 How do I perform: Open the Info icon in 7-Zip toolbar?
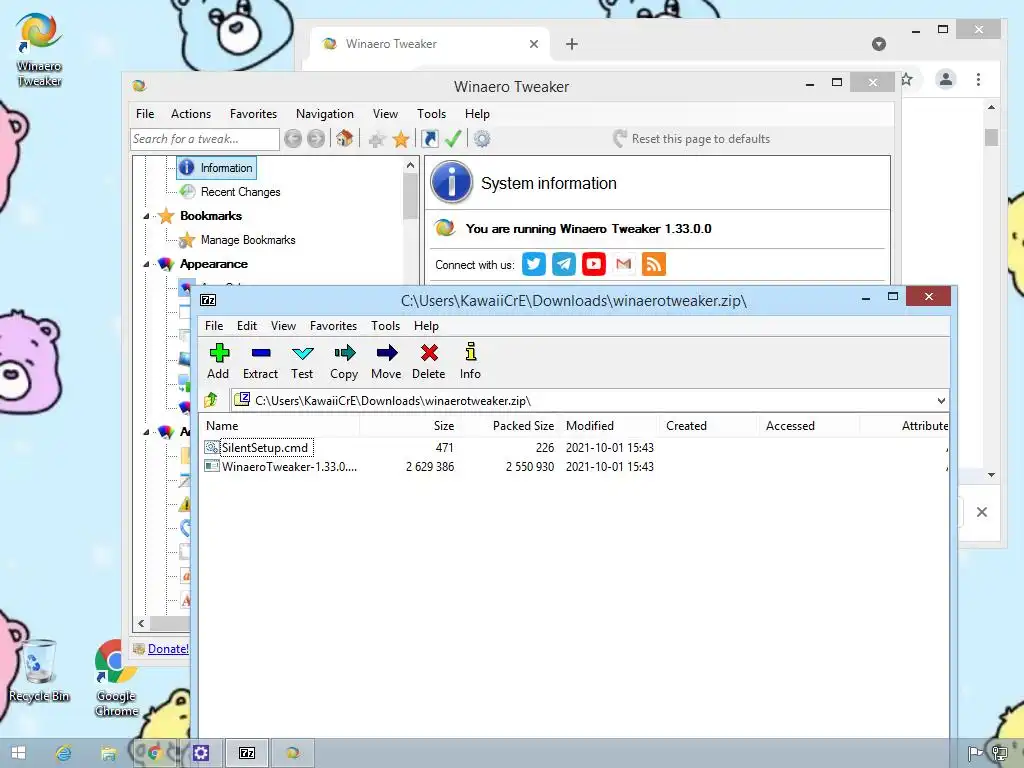pyautogui.click(x=470, y=352)
